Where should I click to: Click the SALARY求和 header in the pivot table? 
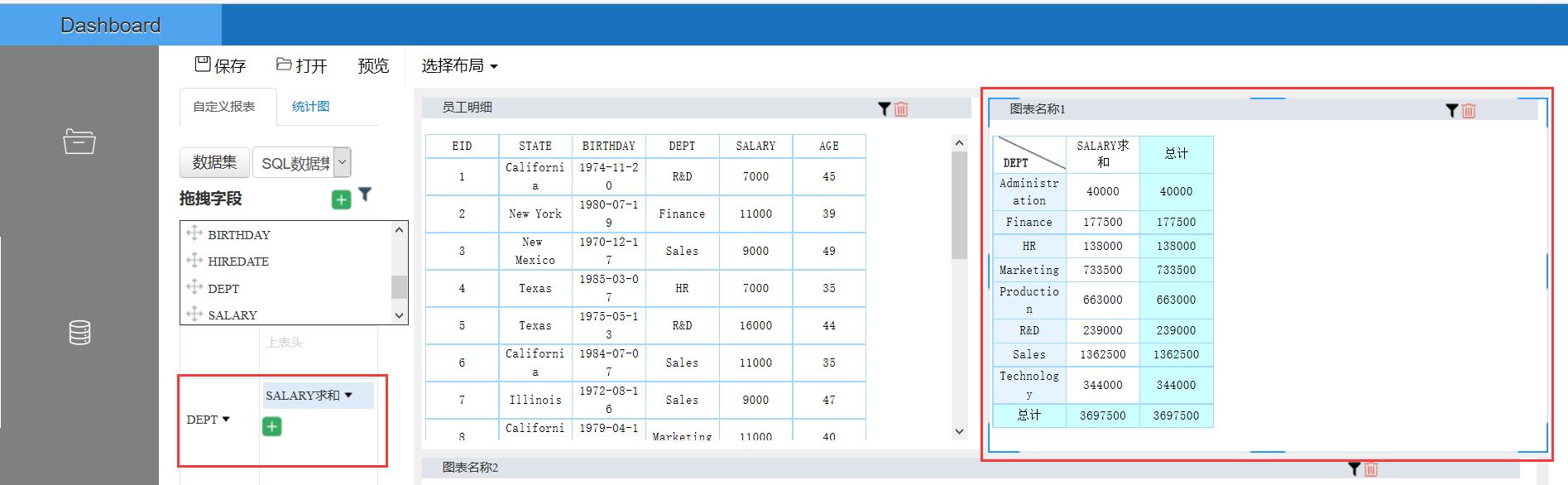coord(1103,154)
